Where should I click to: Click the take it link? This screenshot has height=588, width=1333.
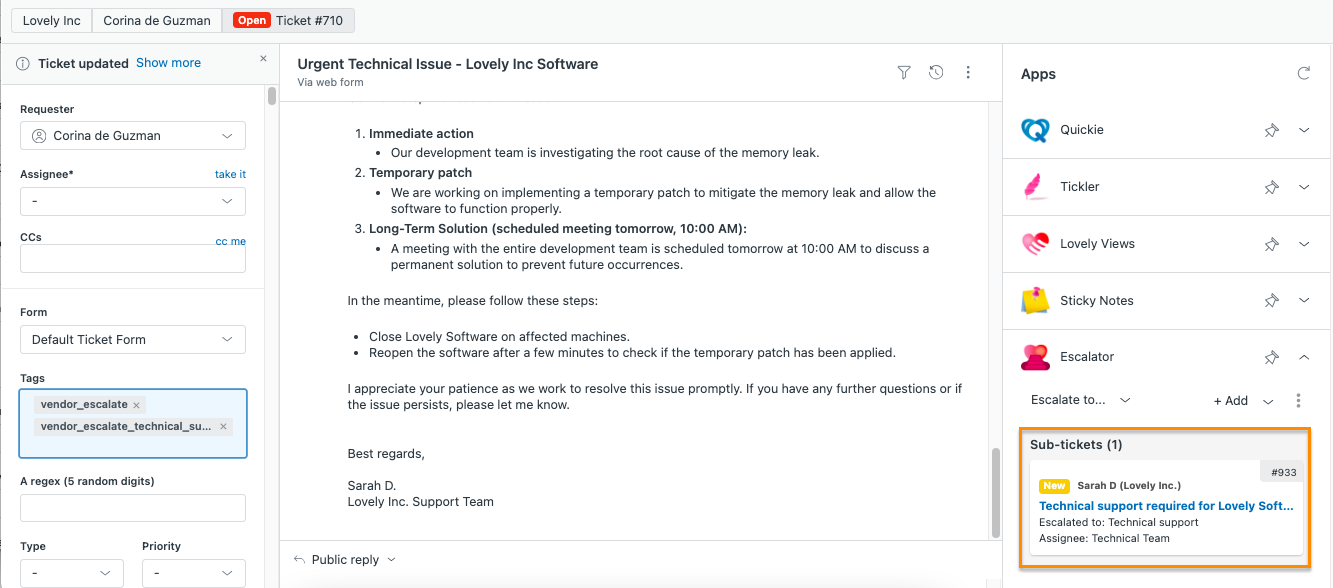(x=230, y=174)
